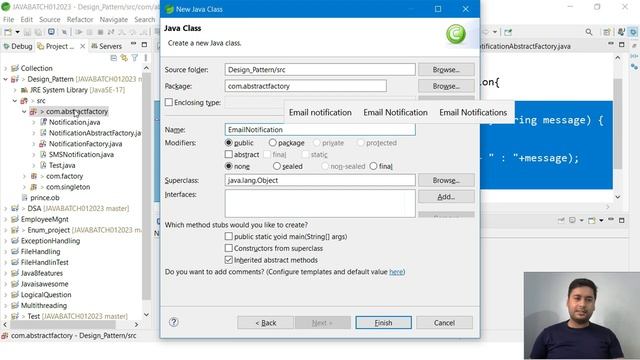
Task: Check Constructors from superclass option
Action: pyautogui.click(x=229, y=248)
